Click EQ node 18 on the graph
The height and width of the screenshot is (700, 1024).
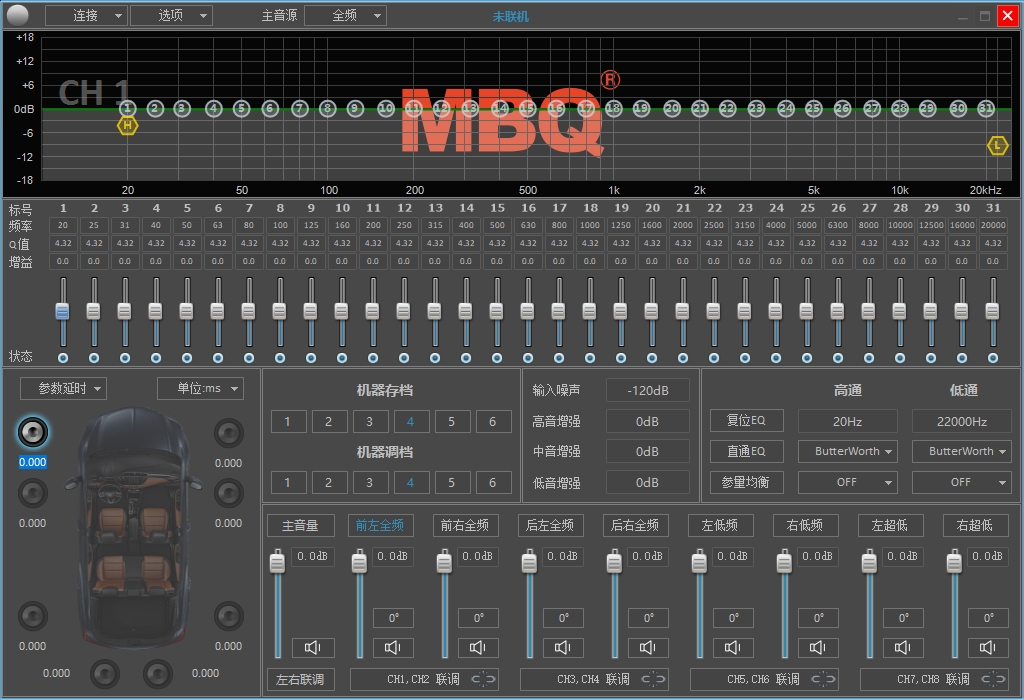pyautogui.click(x=613, y=108)
